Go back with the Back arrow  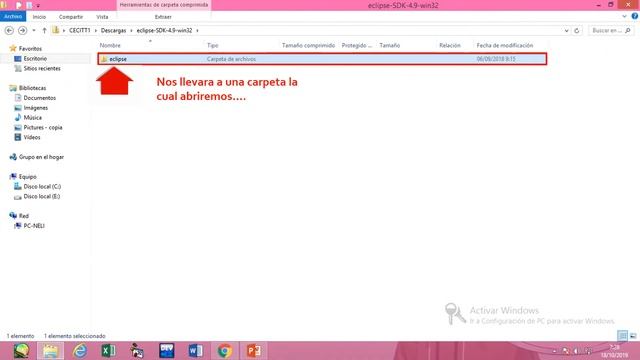pyautogui.click(x=9, y=31)
